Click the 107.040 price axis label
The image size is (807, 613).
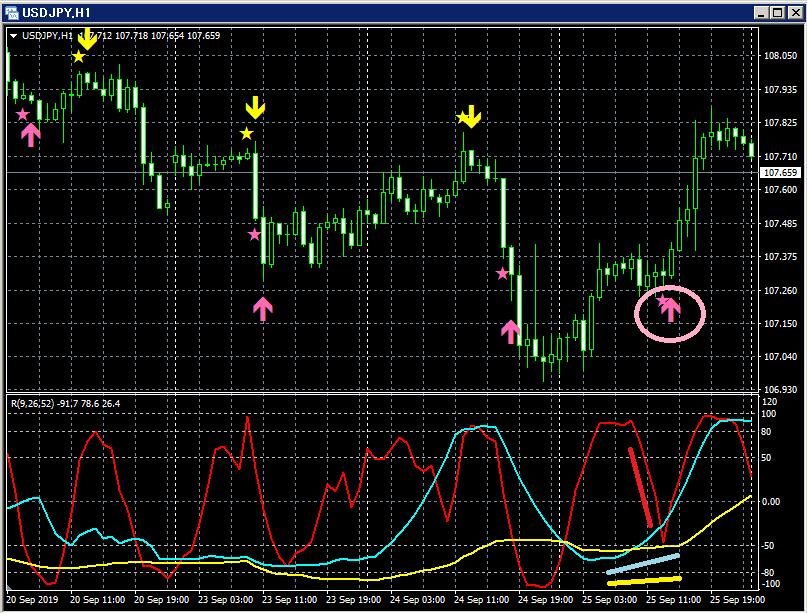[x=780, y=356]
